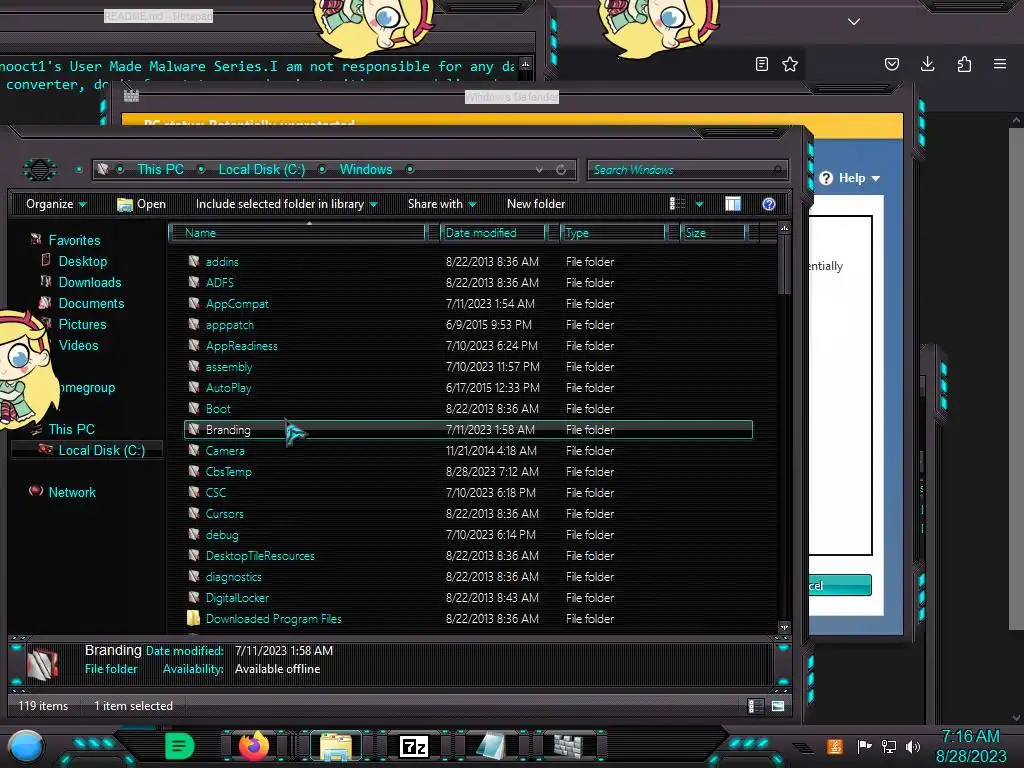The width and height of the screenshot is (1024, 768).
Task: Select the CSC folder name
Action: [216, 492]
